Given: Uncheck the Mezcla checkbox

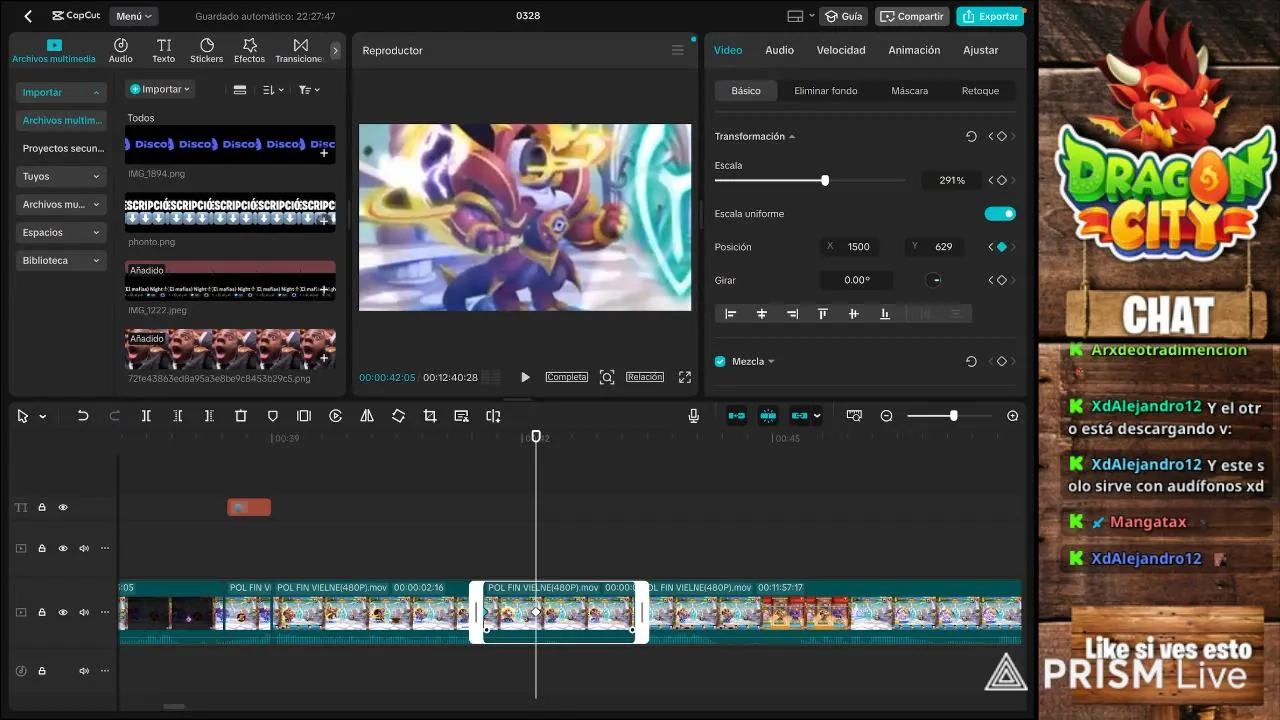Looking at the screenshot, I should tap(720, 361).
